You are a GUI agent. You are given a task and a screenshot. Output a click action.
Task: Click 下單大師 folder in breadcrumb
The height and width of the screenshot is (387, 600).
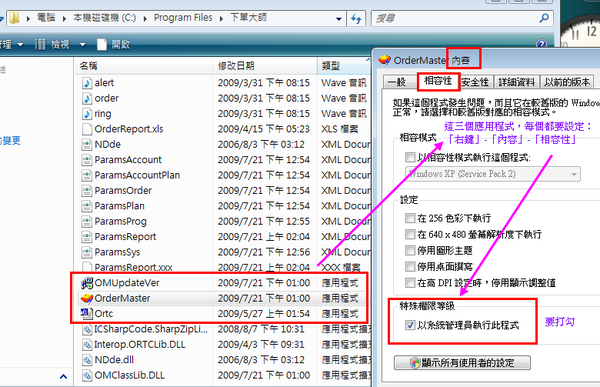point(248,18)
